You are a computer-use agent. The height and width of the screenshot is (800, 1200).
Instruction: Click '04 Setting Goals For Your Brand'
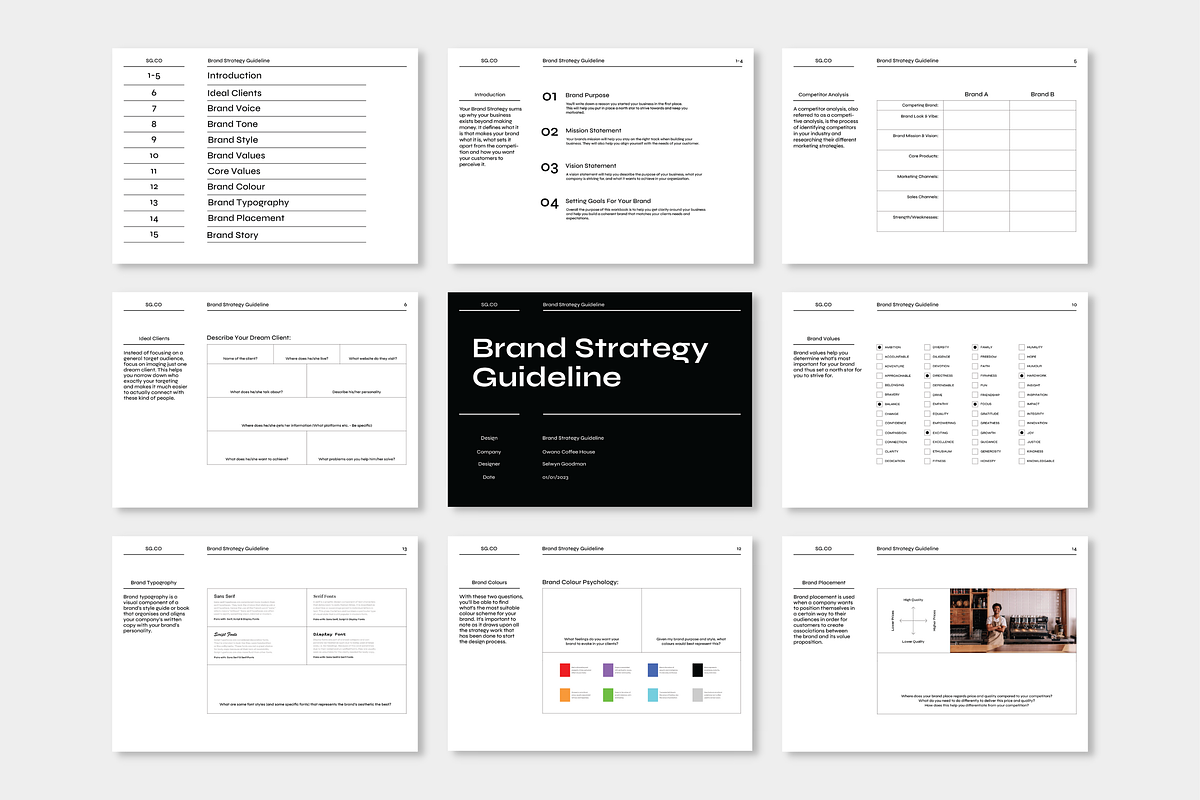596,202
